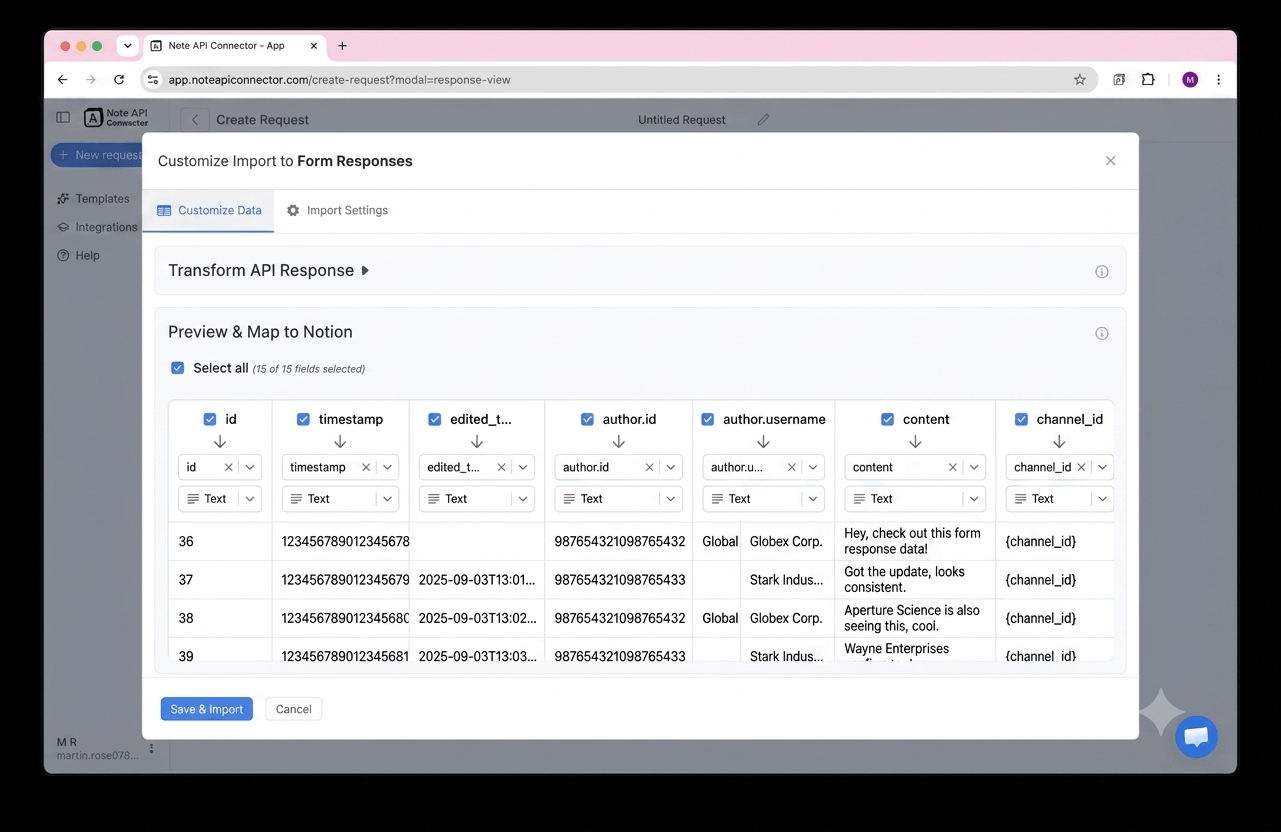Open the Chrome three-dot menu
Image resolution: width=1281 pixels, height=832 pixels.
[1218, 80]
